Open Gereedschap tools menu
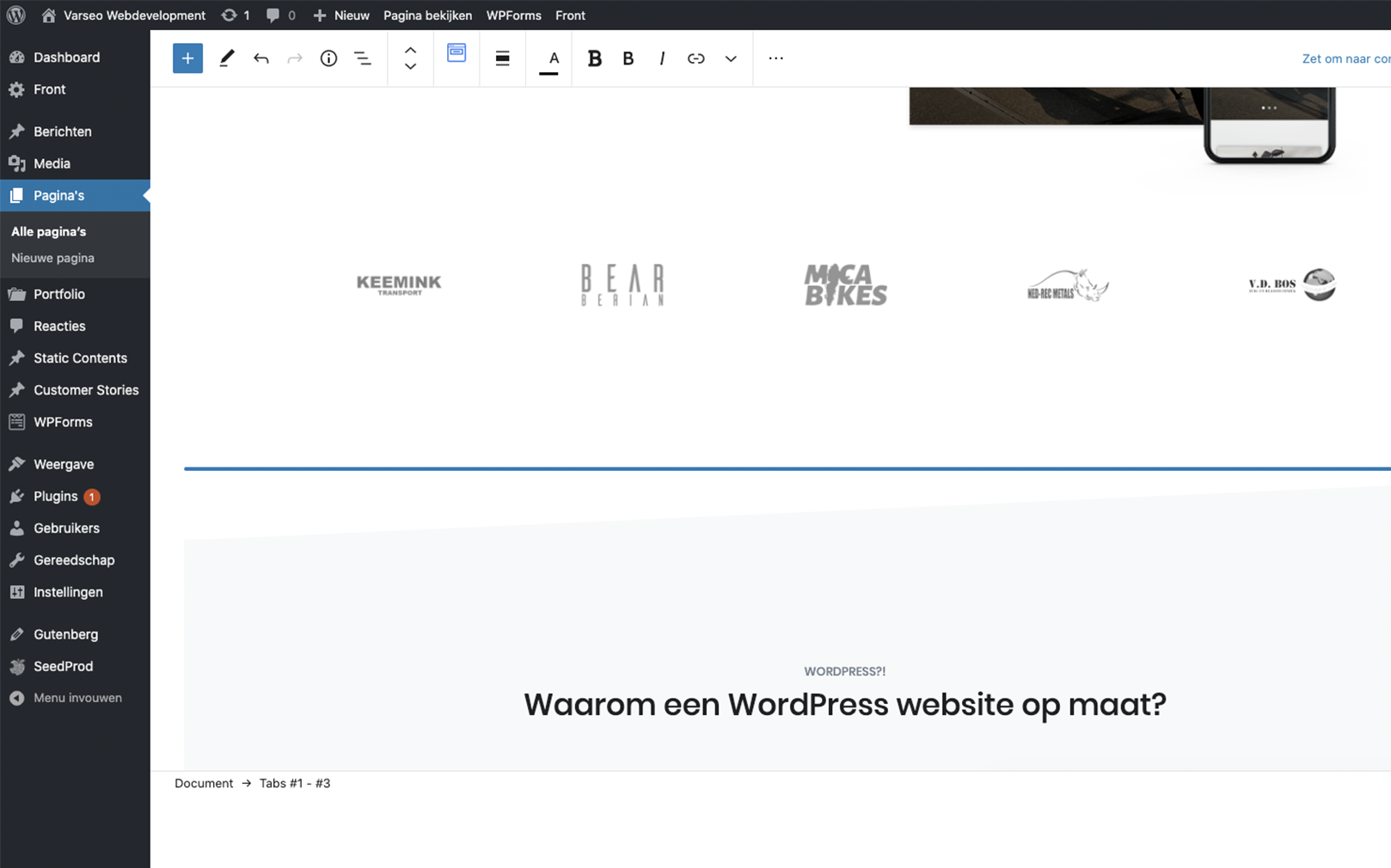 tap(75, 559)
